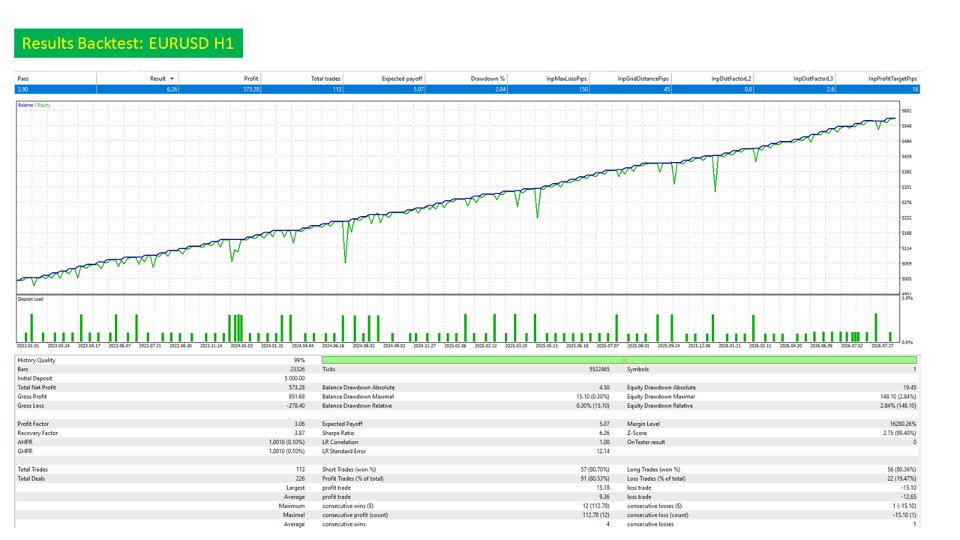Screen dimensions: 960x540
Task: Click the Ticks value 5522465
Action: [x=599, y=369]
